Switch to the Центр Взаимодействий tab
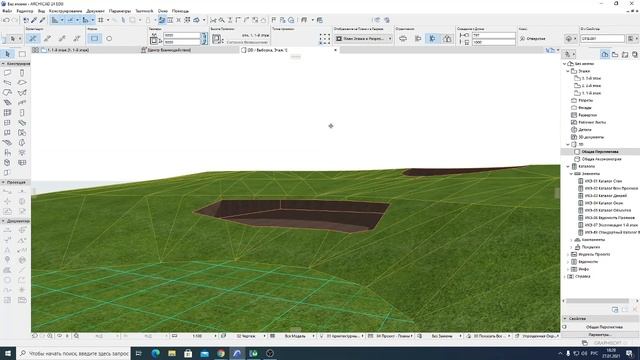 coord(169,50)
